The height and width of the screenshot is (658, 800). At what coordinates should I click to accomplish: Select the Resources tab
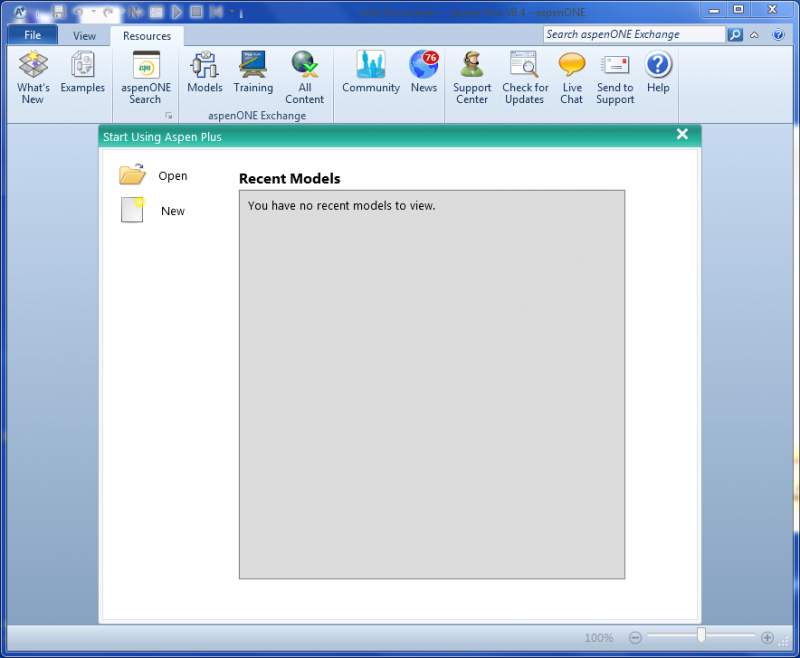[147, 36]
